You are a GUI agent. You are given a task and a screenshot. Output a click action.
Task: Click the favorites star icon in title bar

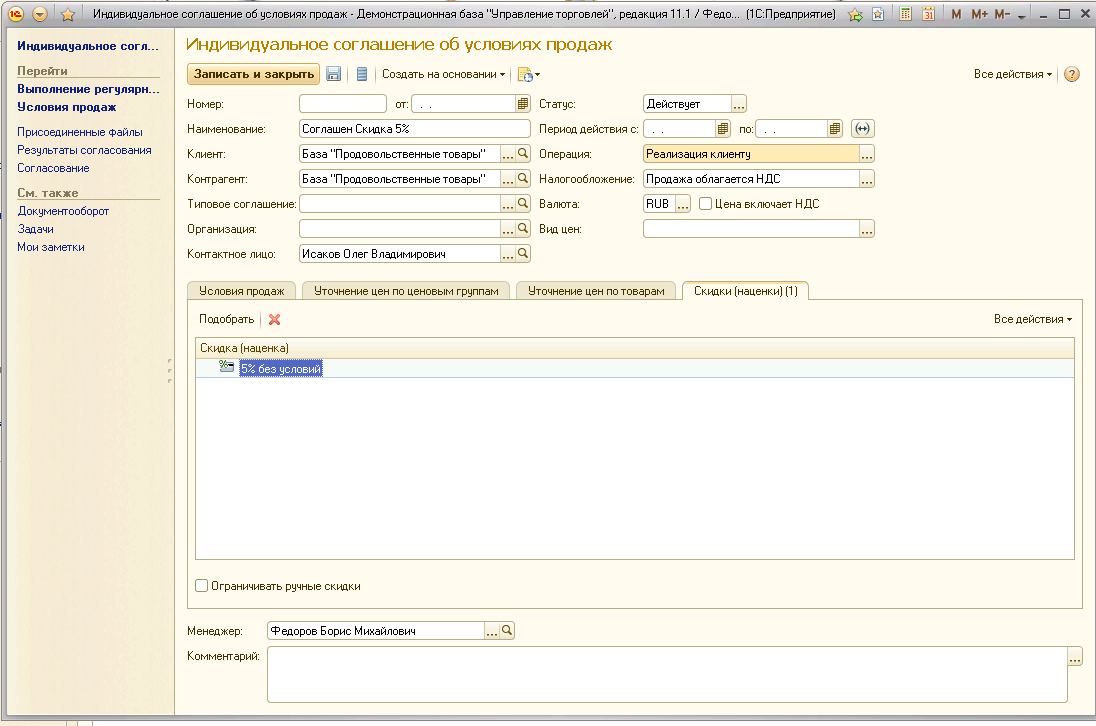[x=68, y=14]
